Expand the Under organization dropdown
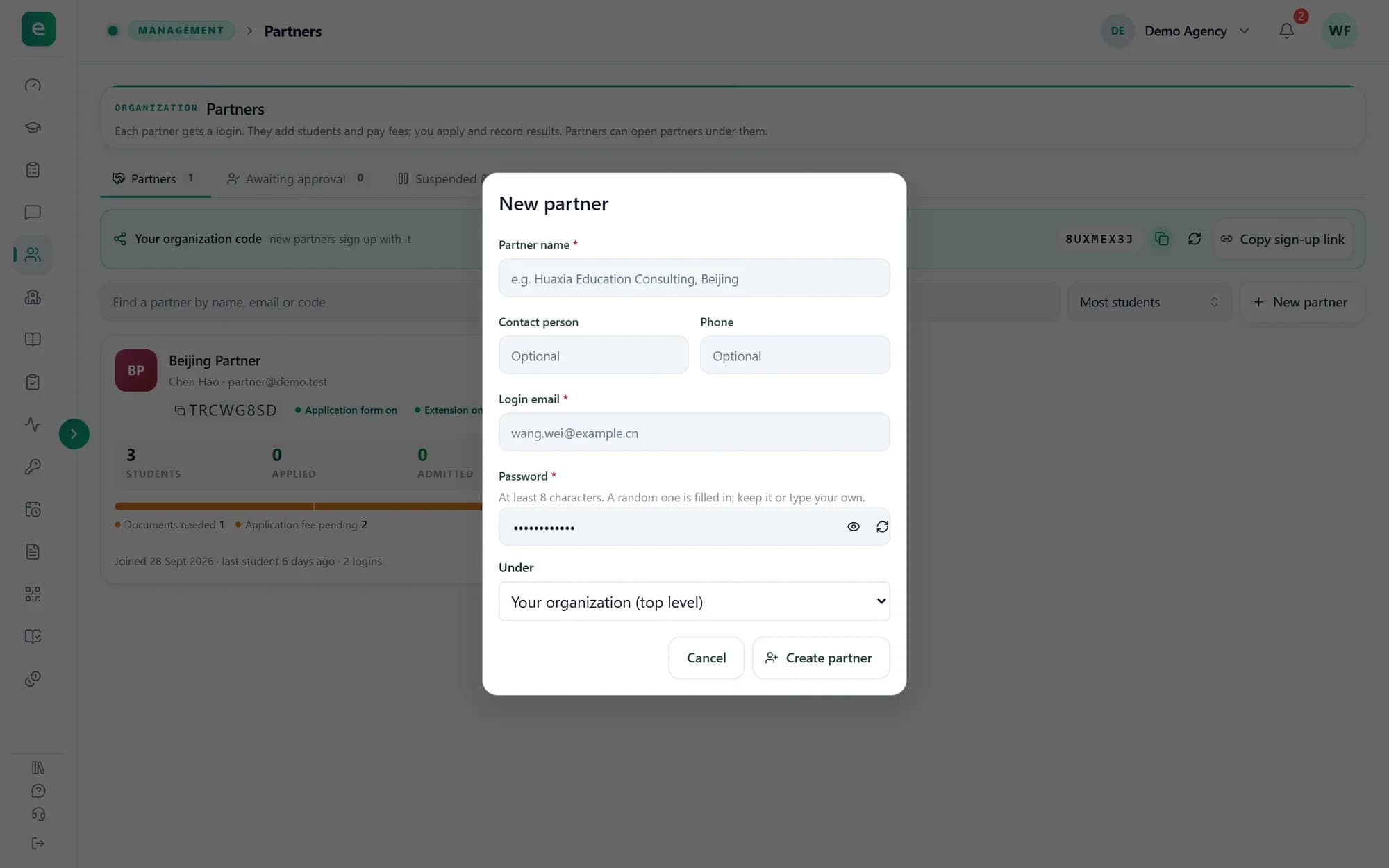1389x868 pixels. (694, 601)
